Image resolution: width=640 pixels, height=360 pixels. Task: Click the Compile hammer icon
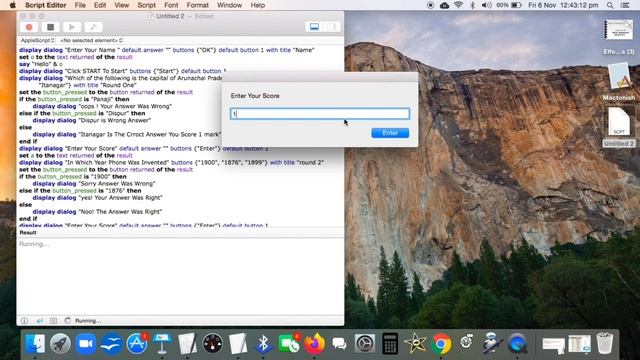(x=93, y=27)
